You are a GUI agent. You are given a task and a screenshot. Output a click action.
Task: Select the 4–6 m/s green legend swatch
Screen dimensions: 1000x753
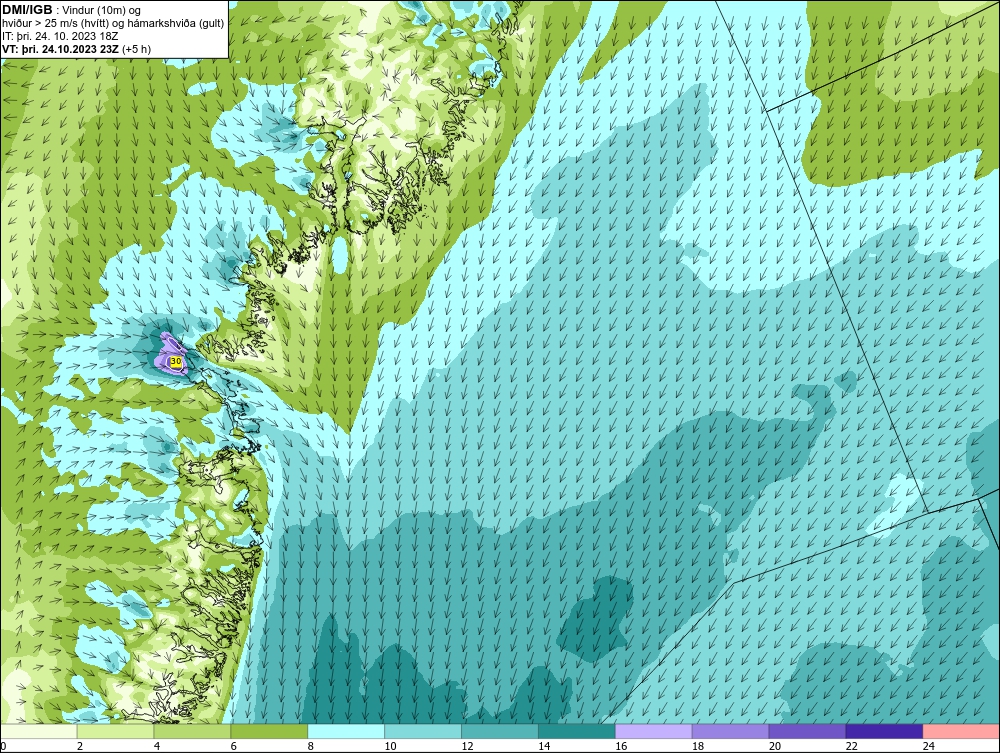tap(192, 731)
